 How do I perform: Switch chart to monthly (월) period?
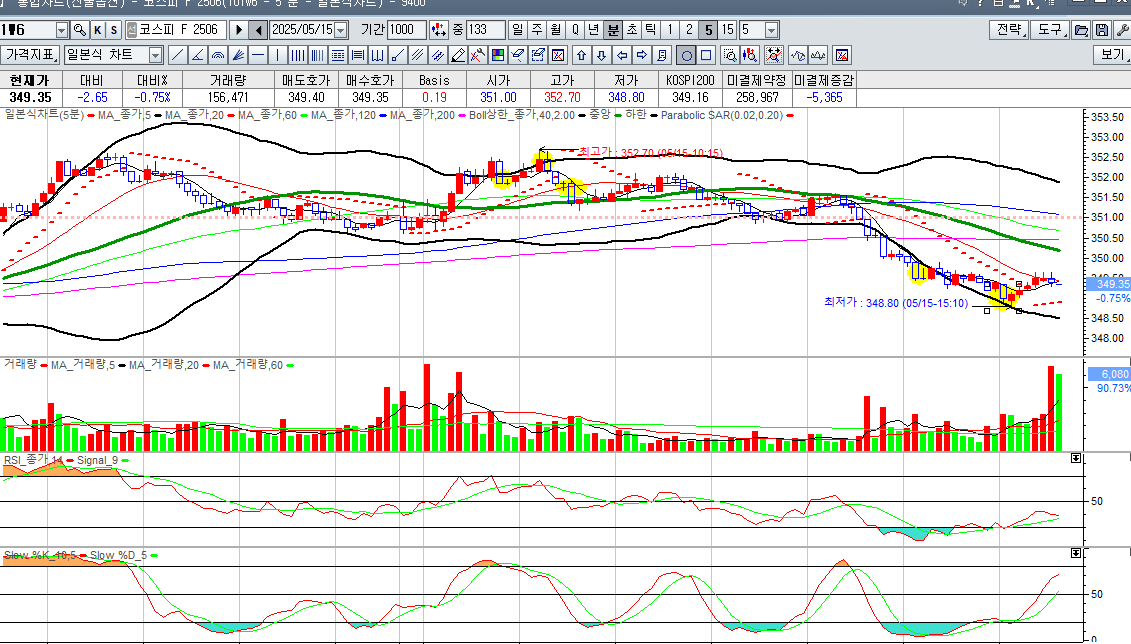(x=556, y=30)
